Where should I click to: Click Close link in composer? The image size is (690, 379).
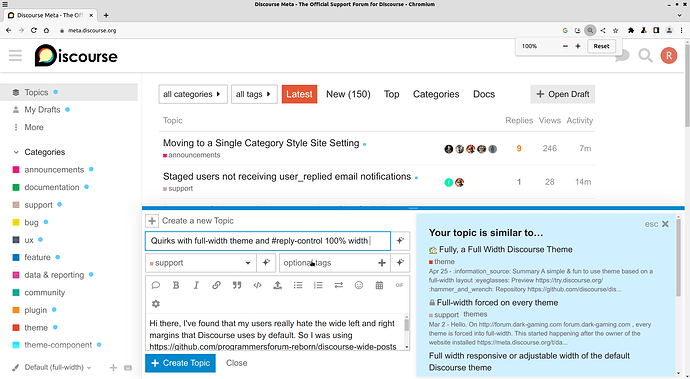click(x=236, y=363)
